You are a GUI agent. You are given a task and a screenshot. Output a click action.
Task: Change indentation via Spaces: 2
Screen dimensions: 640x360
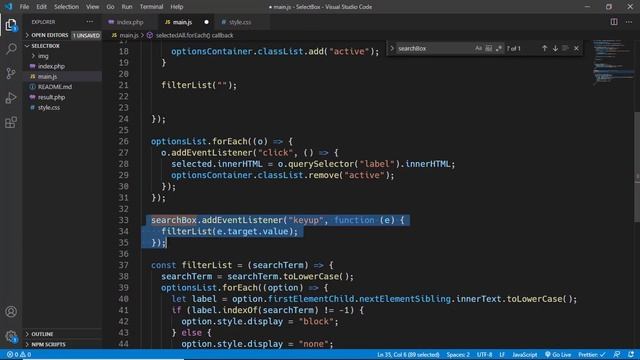(458, 354)
